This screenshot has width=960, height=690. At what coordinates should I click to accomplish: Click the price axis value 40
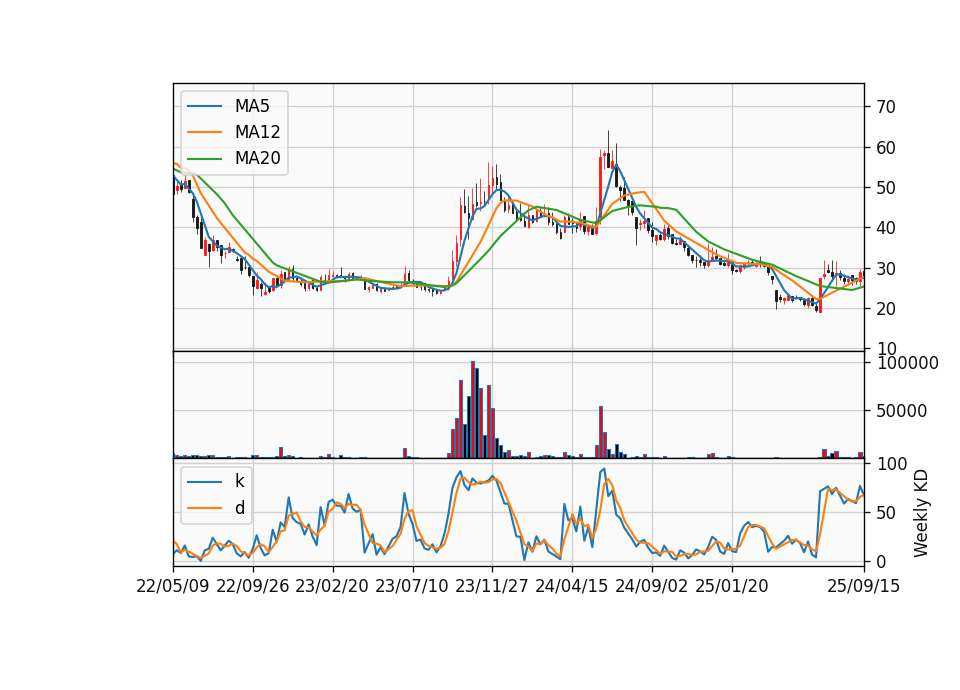point(886,228)
